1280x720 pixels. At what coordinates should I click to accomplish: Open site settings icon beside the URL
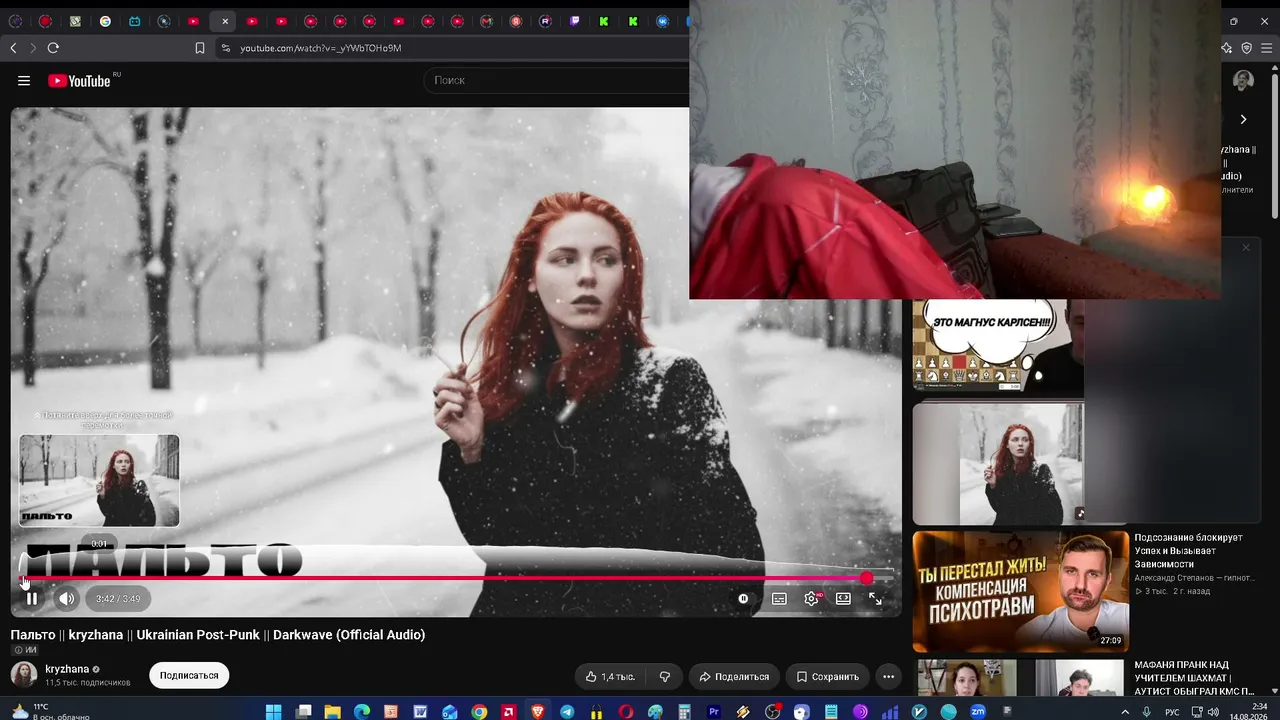(225, 48)
